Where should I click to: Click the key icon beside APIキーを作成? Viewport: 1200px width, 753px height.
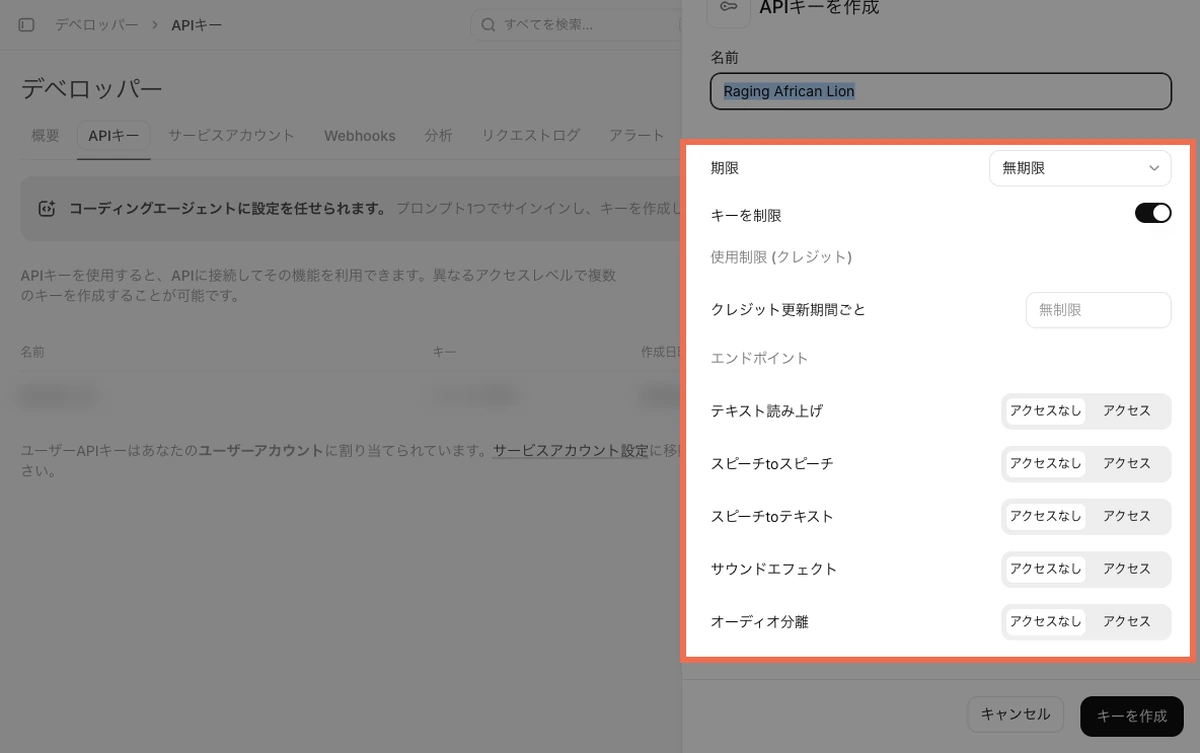[x=728, y=7]
